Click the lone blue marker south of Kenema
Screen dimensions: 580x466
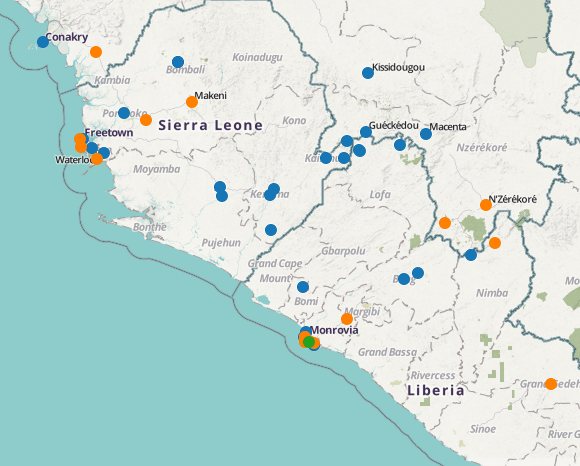(x=271, y=230)
